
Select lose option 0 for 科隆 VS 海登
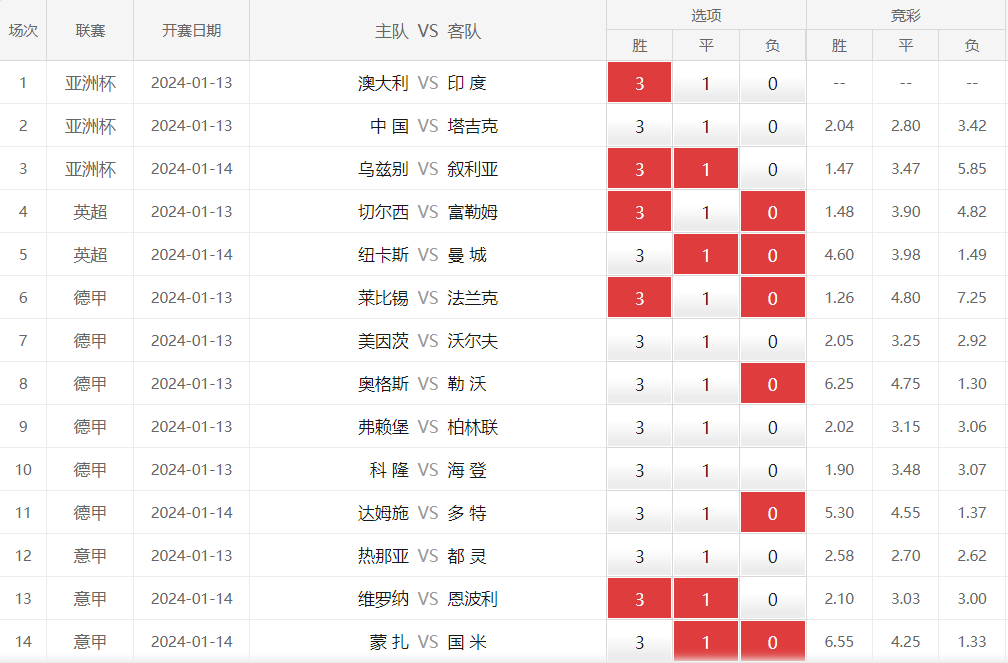click(x=773, y=470)
